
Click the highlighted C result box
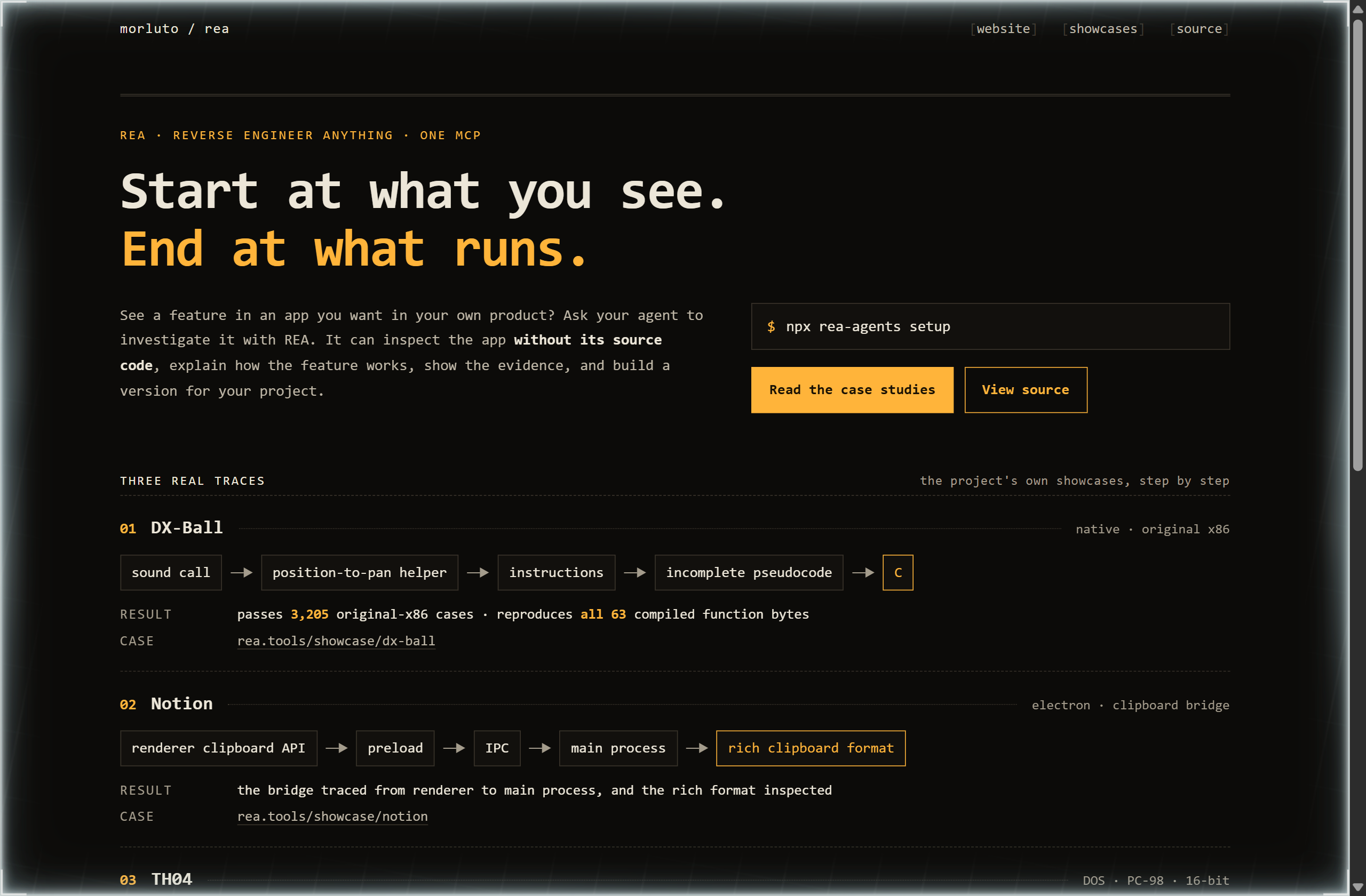coord(898,572)
